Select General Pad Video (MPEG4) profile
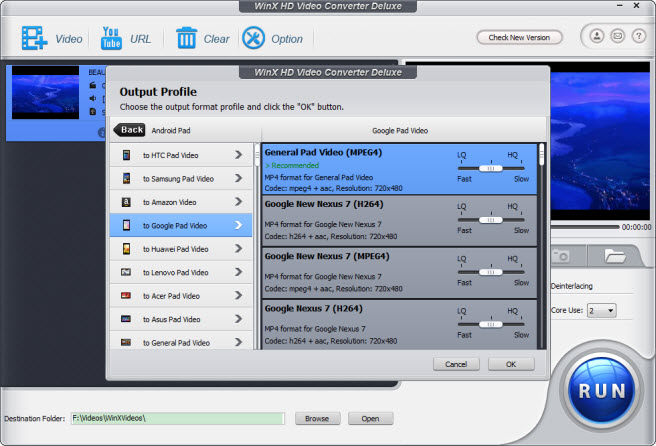This screenshot has height=446, width=656. click(399, 169)
